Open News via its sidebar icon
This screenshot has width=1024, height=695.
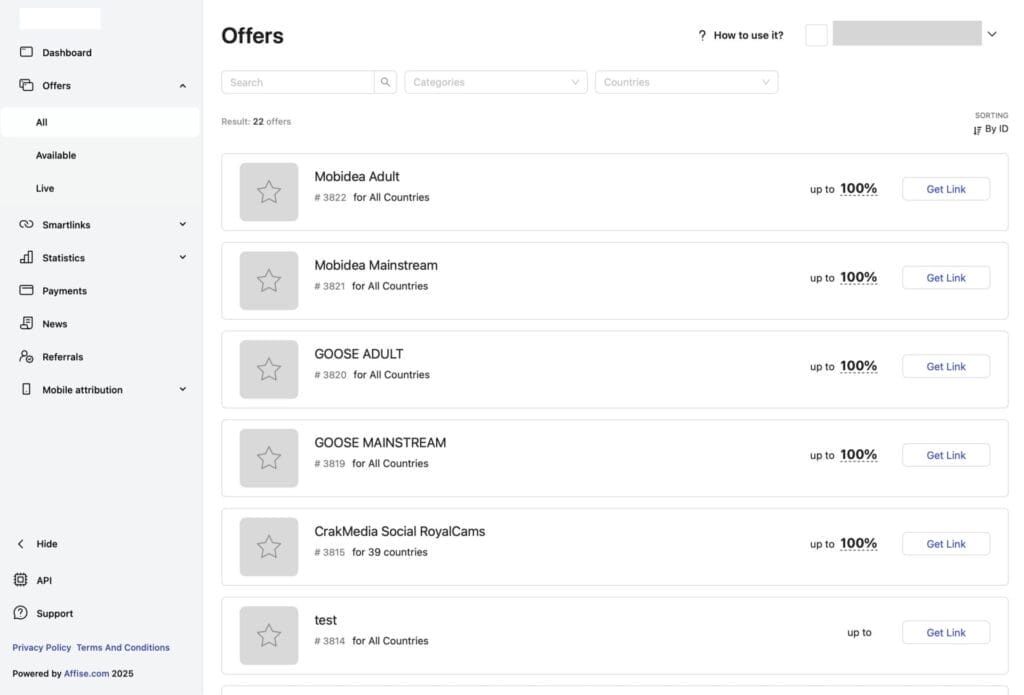[26, 324]
